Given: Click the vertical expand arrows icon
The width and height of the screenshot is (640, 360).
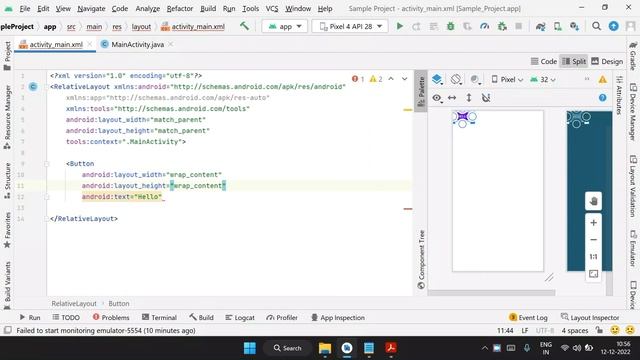Looking at the screenshot, I should tap(469, 98).
